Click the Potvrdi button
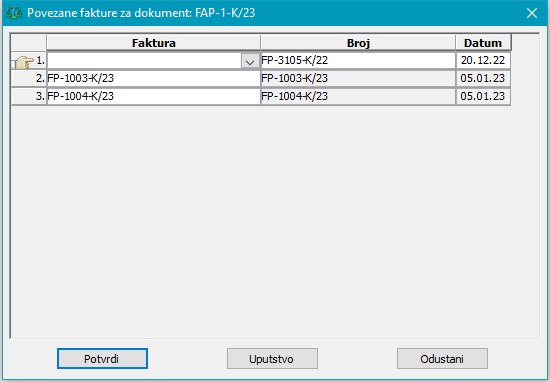This screenshot has height=382, width=550. [x=102, y=358]
